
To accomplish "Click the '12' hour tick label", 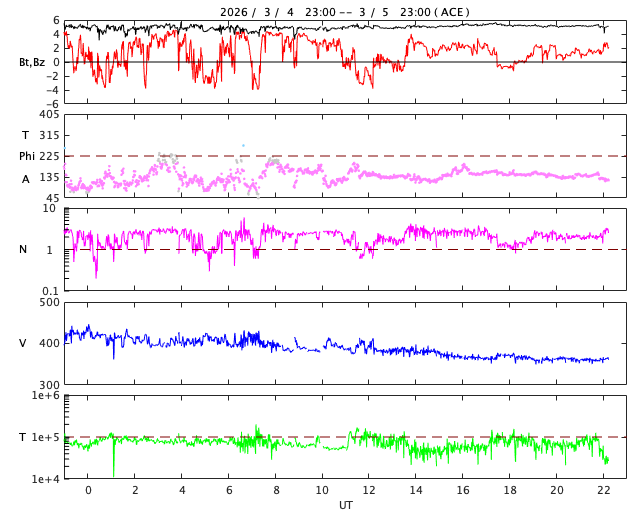I will (369, 490).
